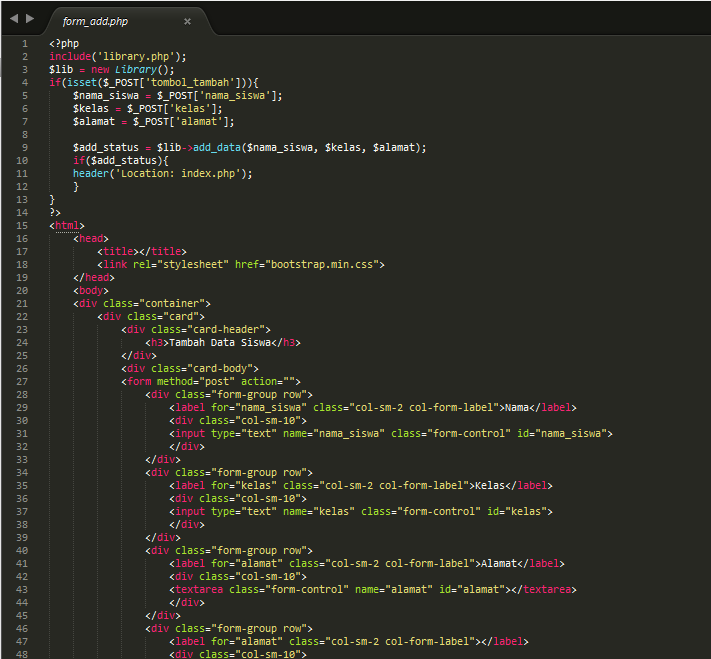Click div class="container" line
Image resolution: width=711 pixels, height=659 pixels.
[x=141, y=304]
